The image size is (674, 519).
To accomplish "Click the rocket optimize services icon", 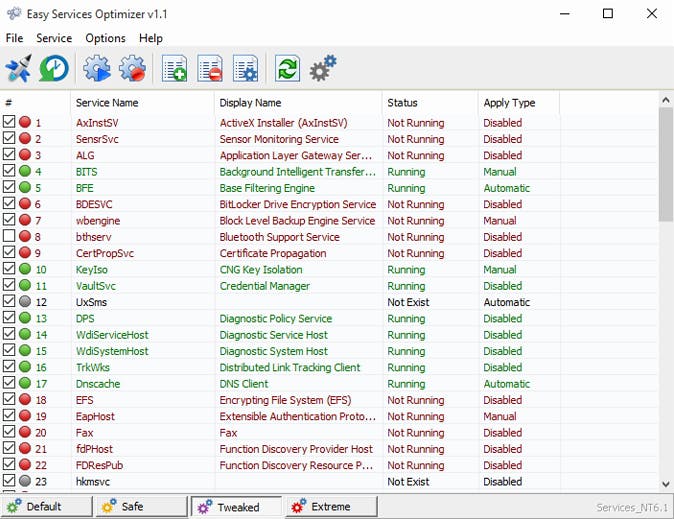I will (19, 68).
